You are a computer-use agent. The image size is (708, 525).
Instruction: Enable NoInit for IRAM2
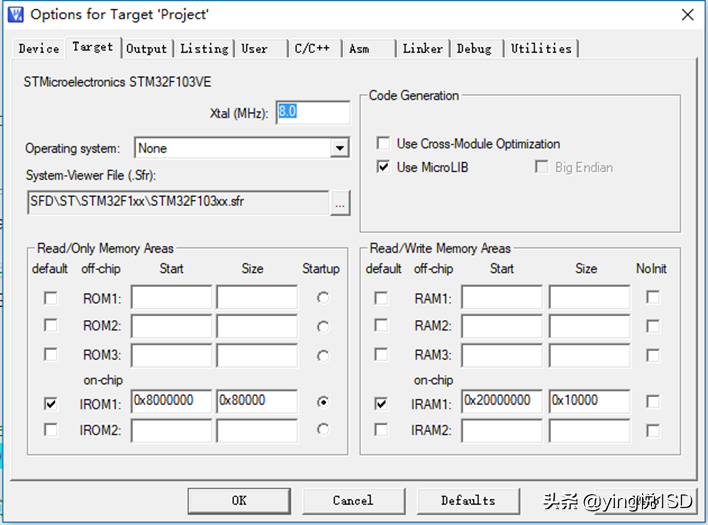pyautogui.click(x=653, y=430)
